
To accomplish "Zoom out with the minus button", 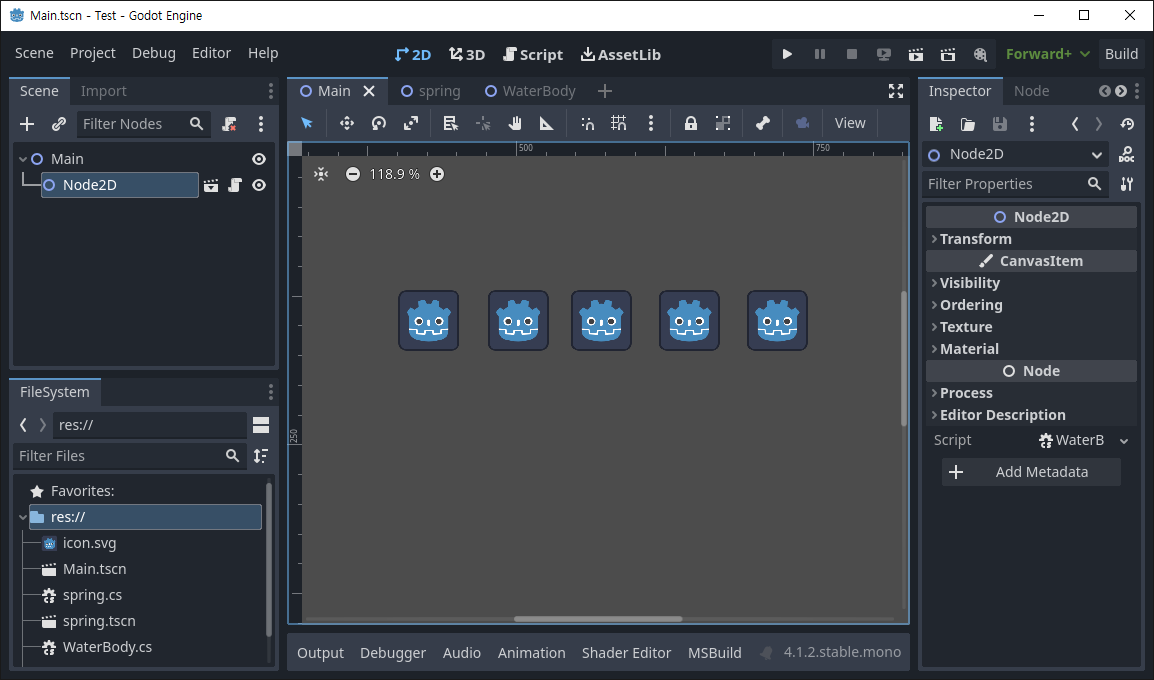I will [x=353, y=174].
